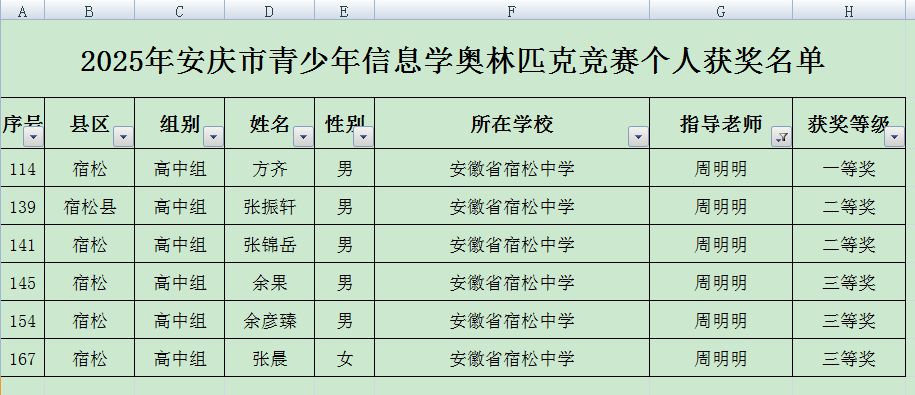Image resolution: width=915 pixels, height=395 pixels.
Task: Select the name cell 张锦岳
Action: 269,244
